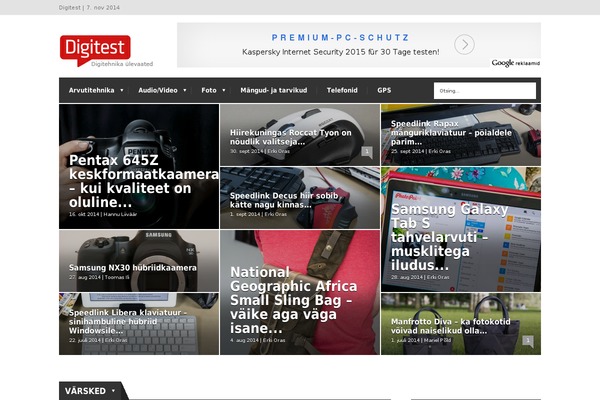Image resolution: width=600 pixels, height=400 pixels.
Task: Click the Google reklaamid label
Action: [x=515, y=63]
